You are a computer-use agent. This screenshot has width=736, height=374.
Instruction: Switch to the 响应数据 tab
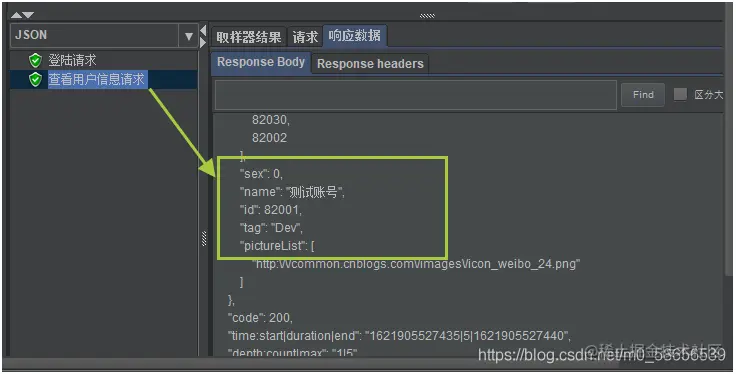(x=355, y=36)
